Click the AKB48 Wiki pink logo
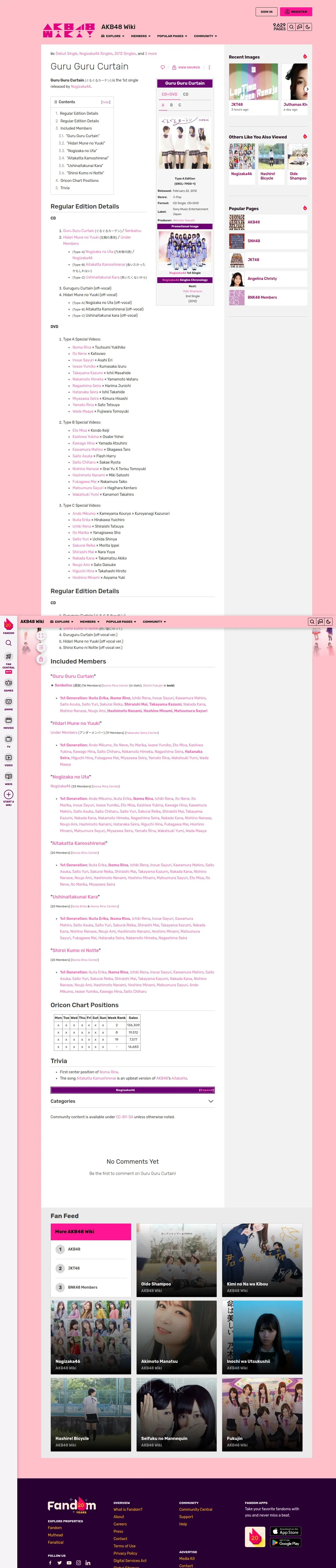 pyautogui.click(x=68, y=30)
